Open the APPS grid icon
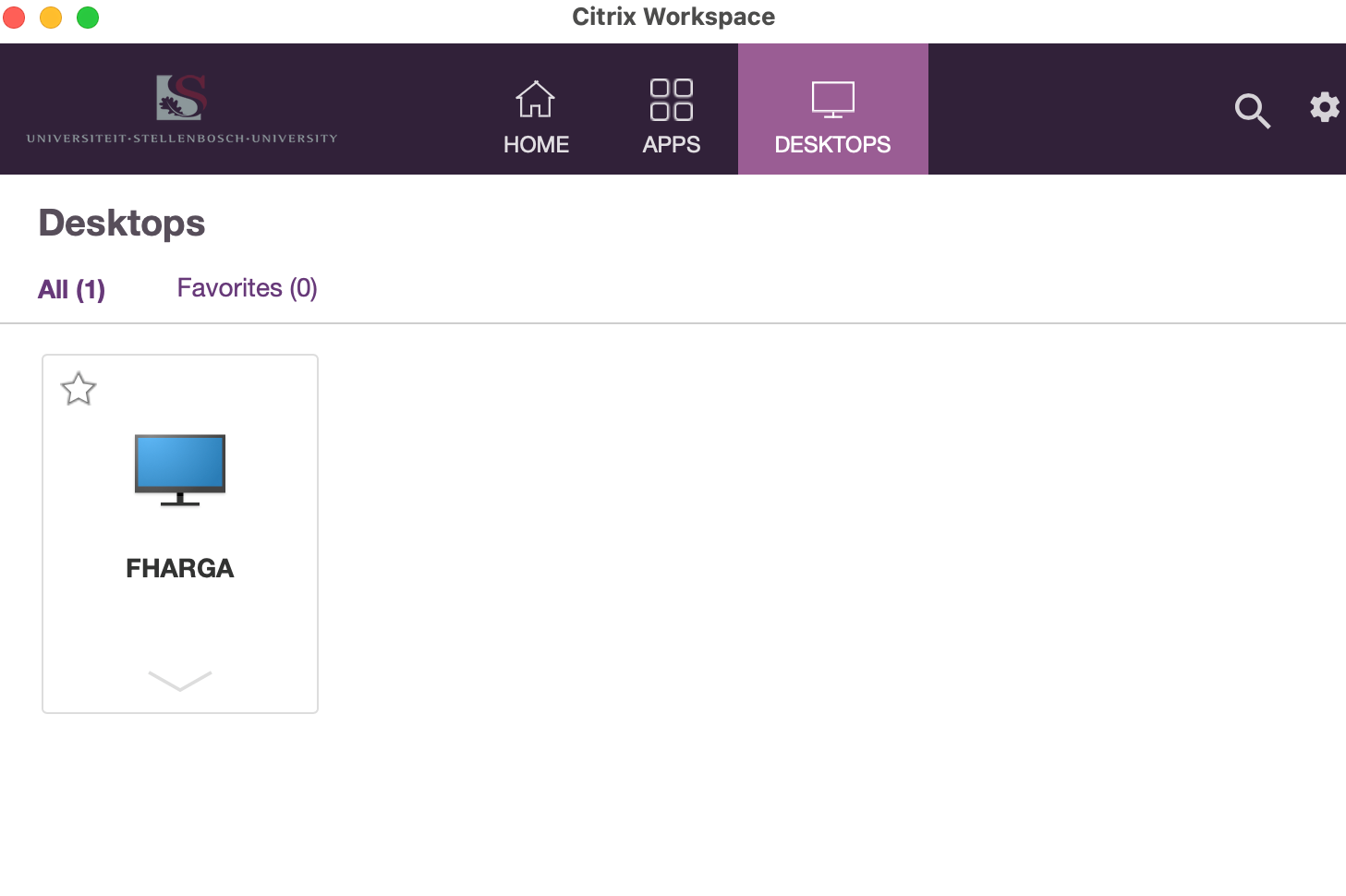 coord(671,100)
